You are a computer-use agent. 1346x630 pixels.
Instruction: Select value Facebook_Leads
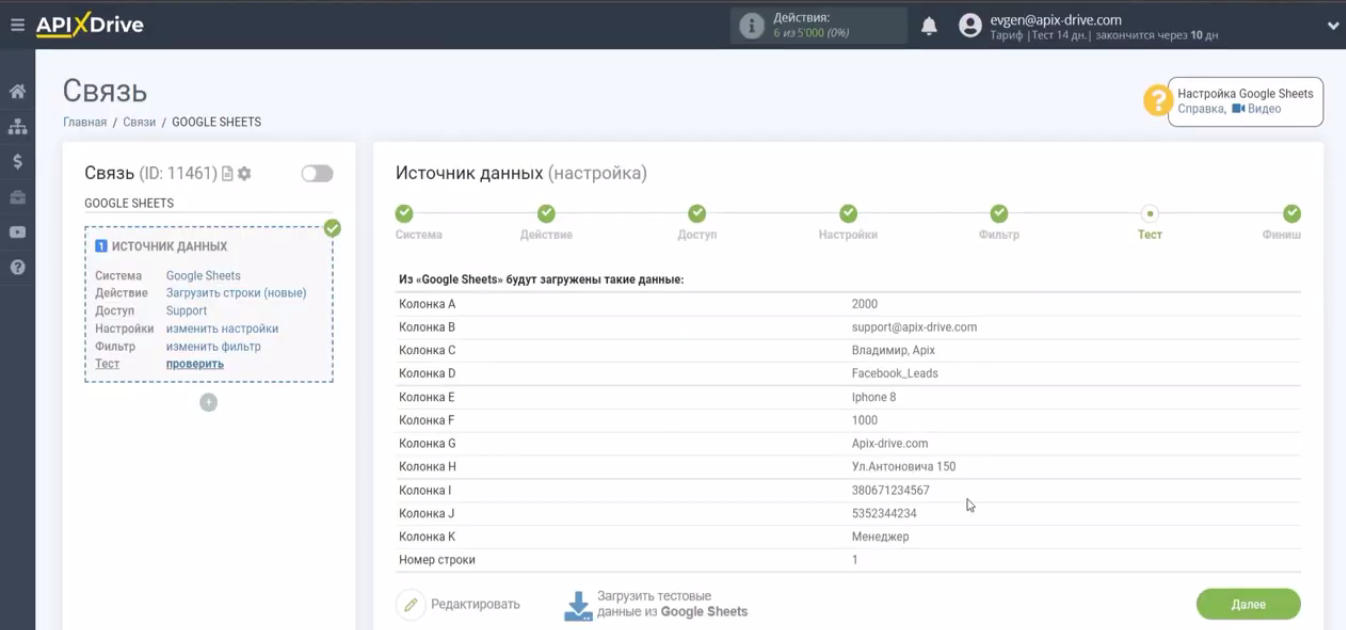(x=895, y=374)
